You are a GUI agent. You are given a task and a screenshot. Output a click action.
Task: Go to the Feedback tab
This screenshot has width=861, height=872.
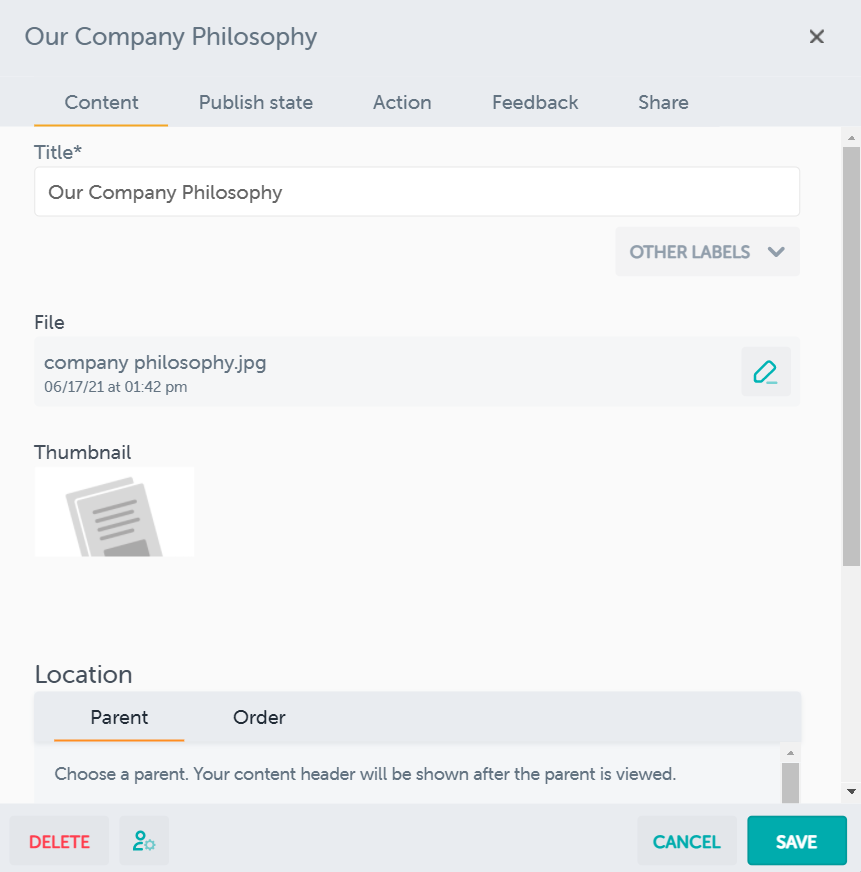[535, 102]
